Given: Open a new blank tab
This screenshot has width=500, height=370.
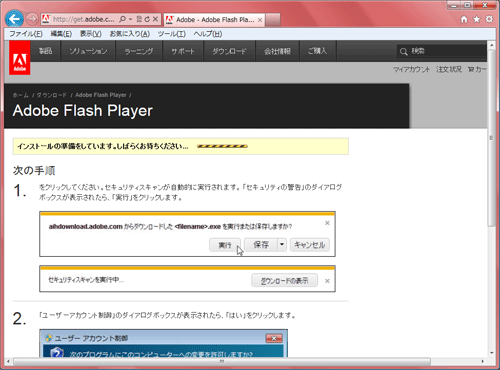Looking at the screenshot, I should pos(273,20).
